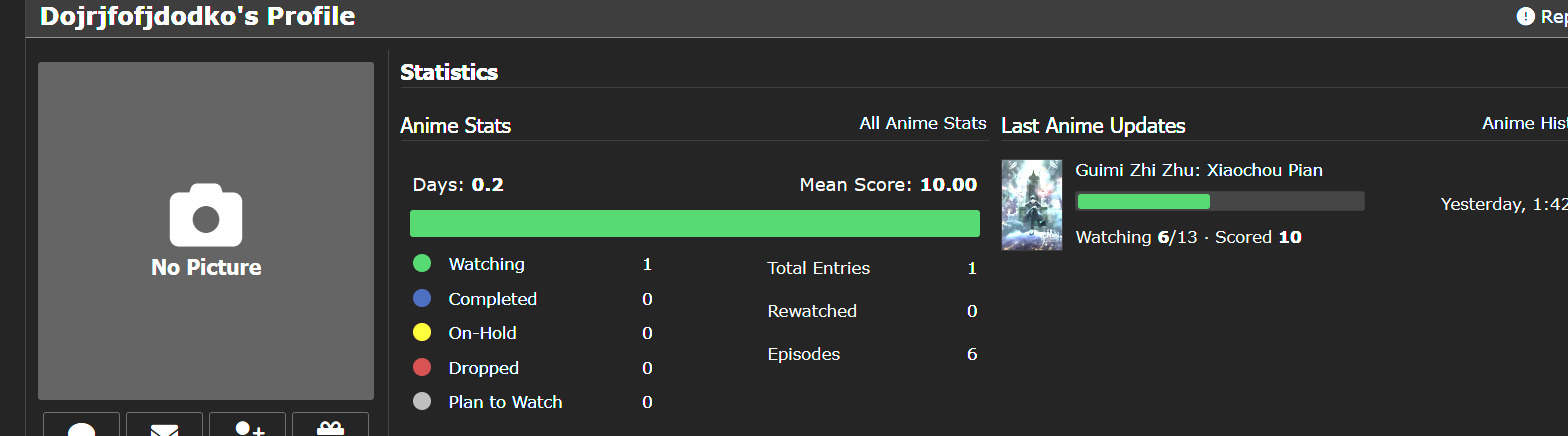Click the green anime stats bar
This screenshot has height=436, width=1568.
694,224
